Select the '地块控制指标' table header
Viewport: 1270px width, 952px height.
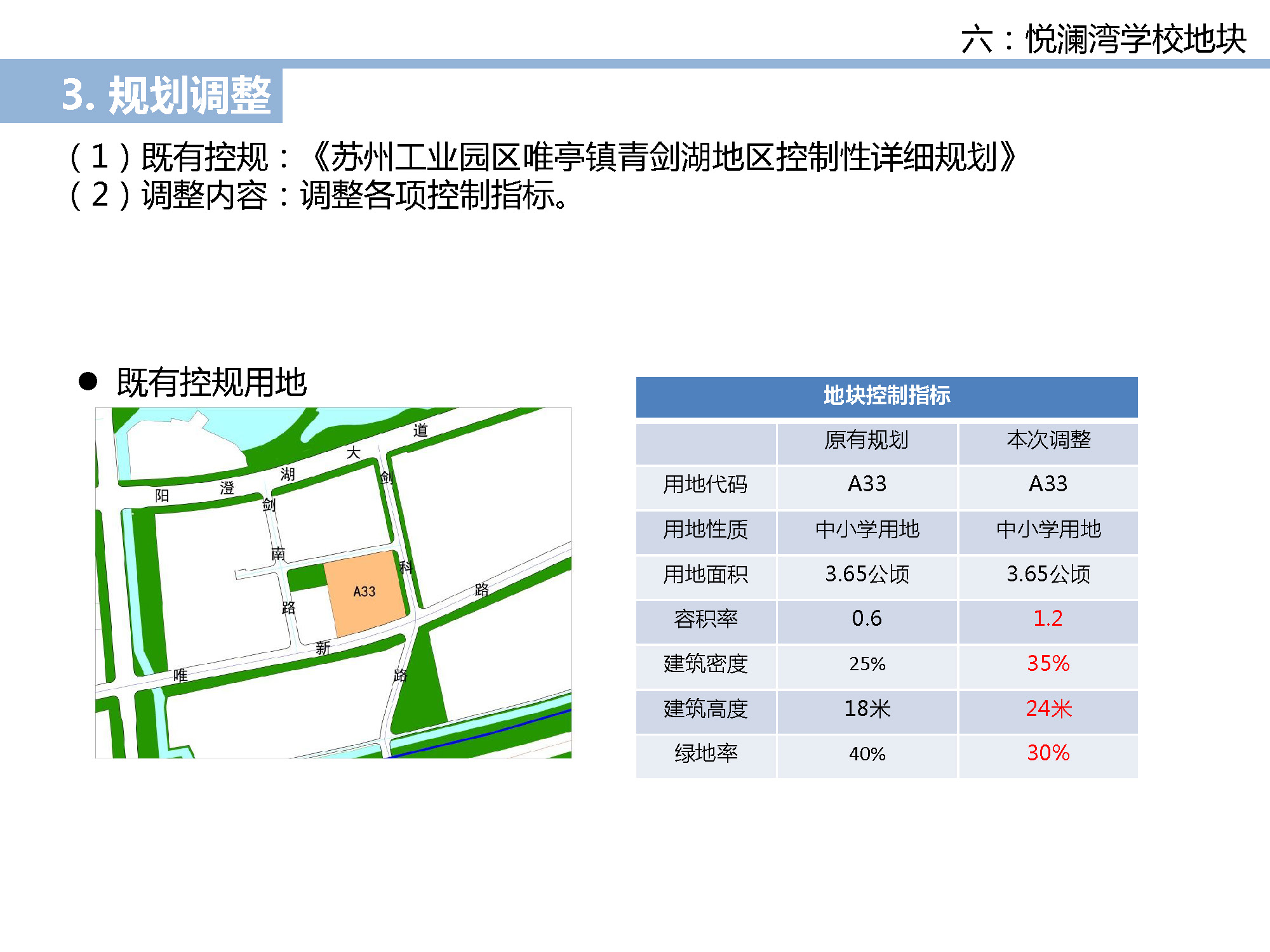(886, 396)
